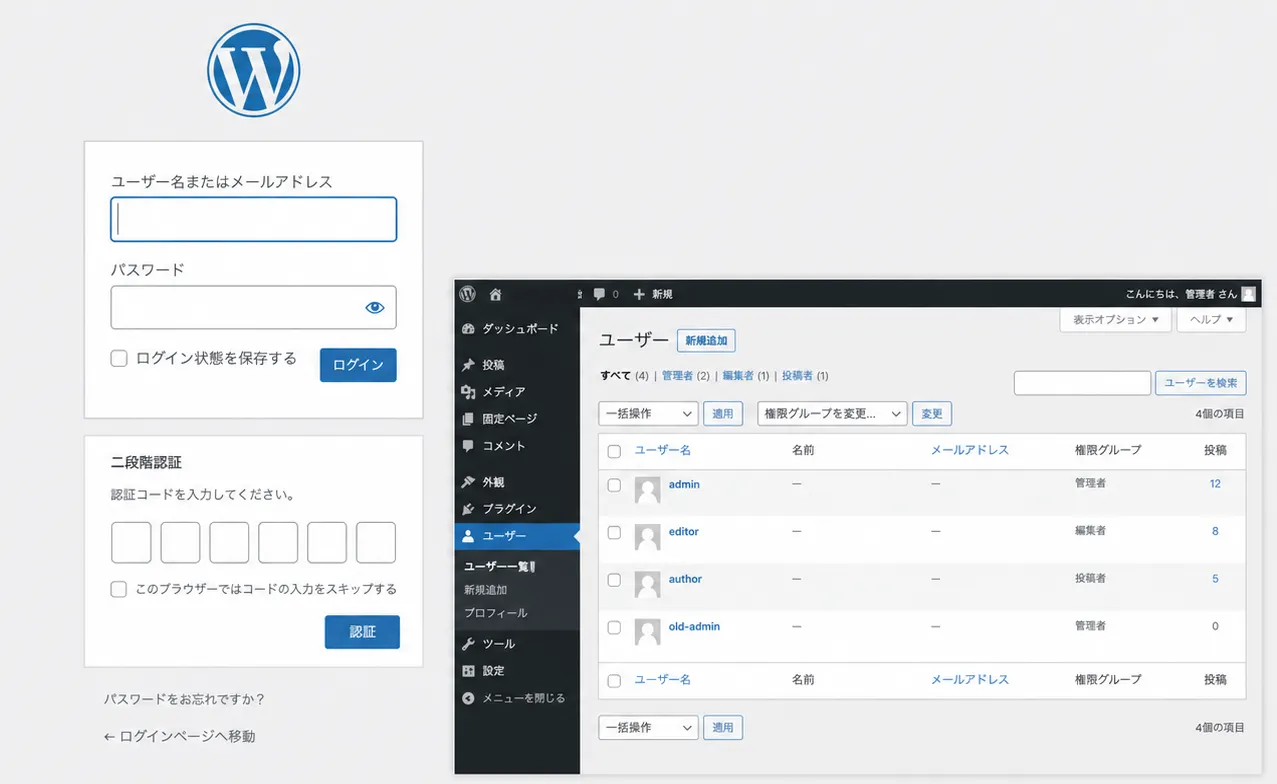
Task: Expand ヘルプ panel
Action: (x=1212, y=320)
